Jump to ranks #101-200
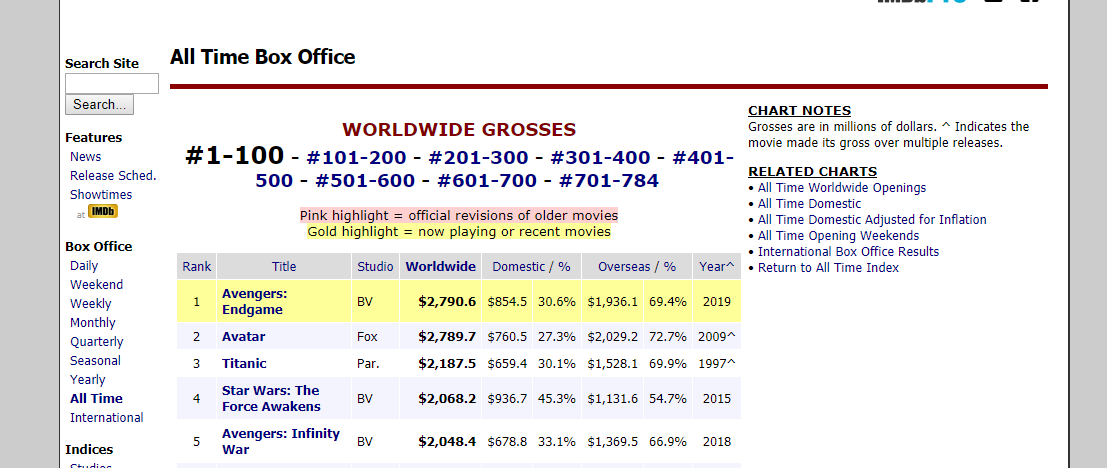 coord(357,157)
